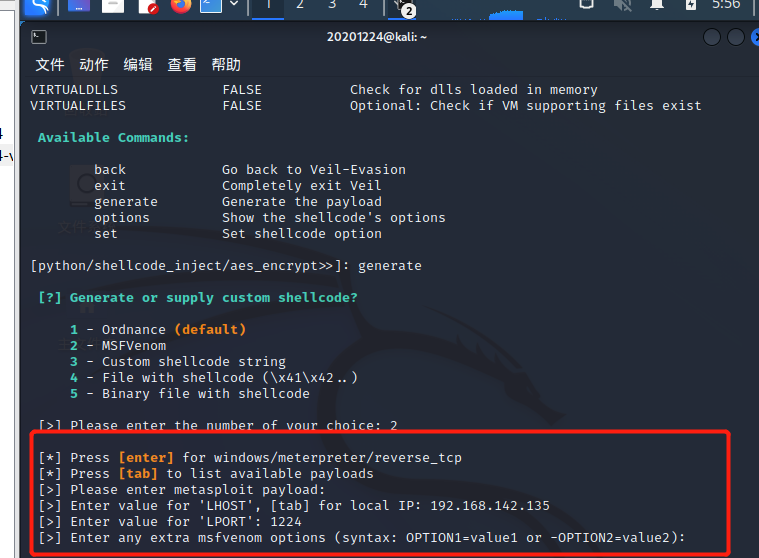
Task: Open the 文件 menu
Action: click(x=50, y=64)
